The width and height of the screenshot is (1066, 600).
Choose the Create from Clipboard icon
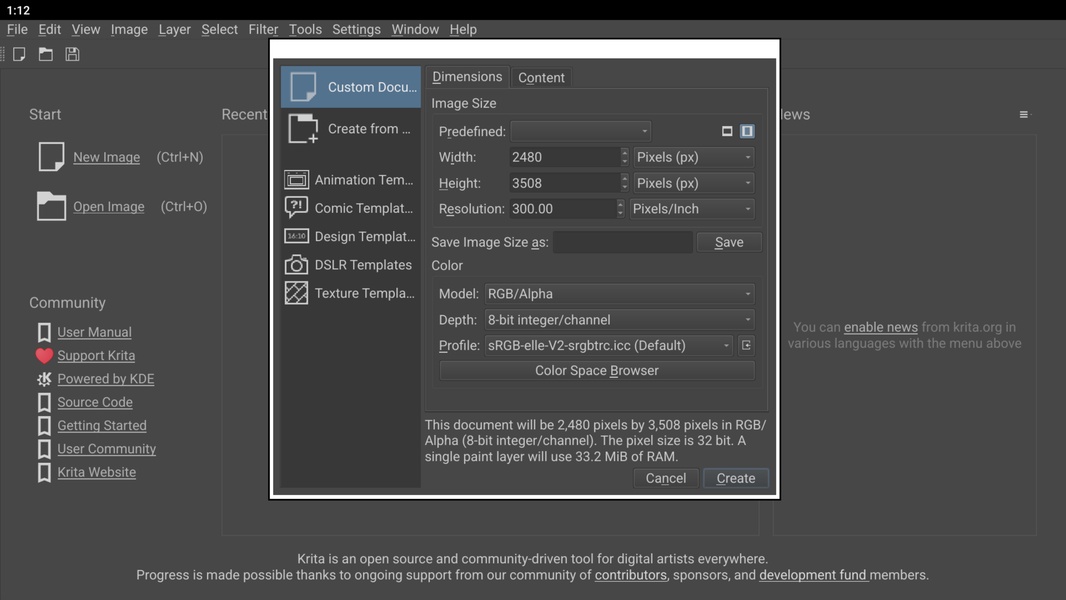tap(303, 129)
